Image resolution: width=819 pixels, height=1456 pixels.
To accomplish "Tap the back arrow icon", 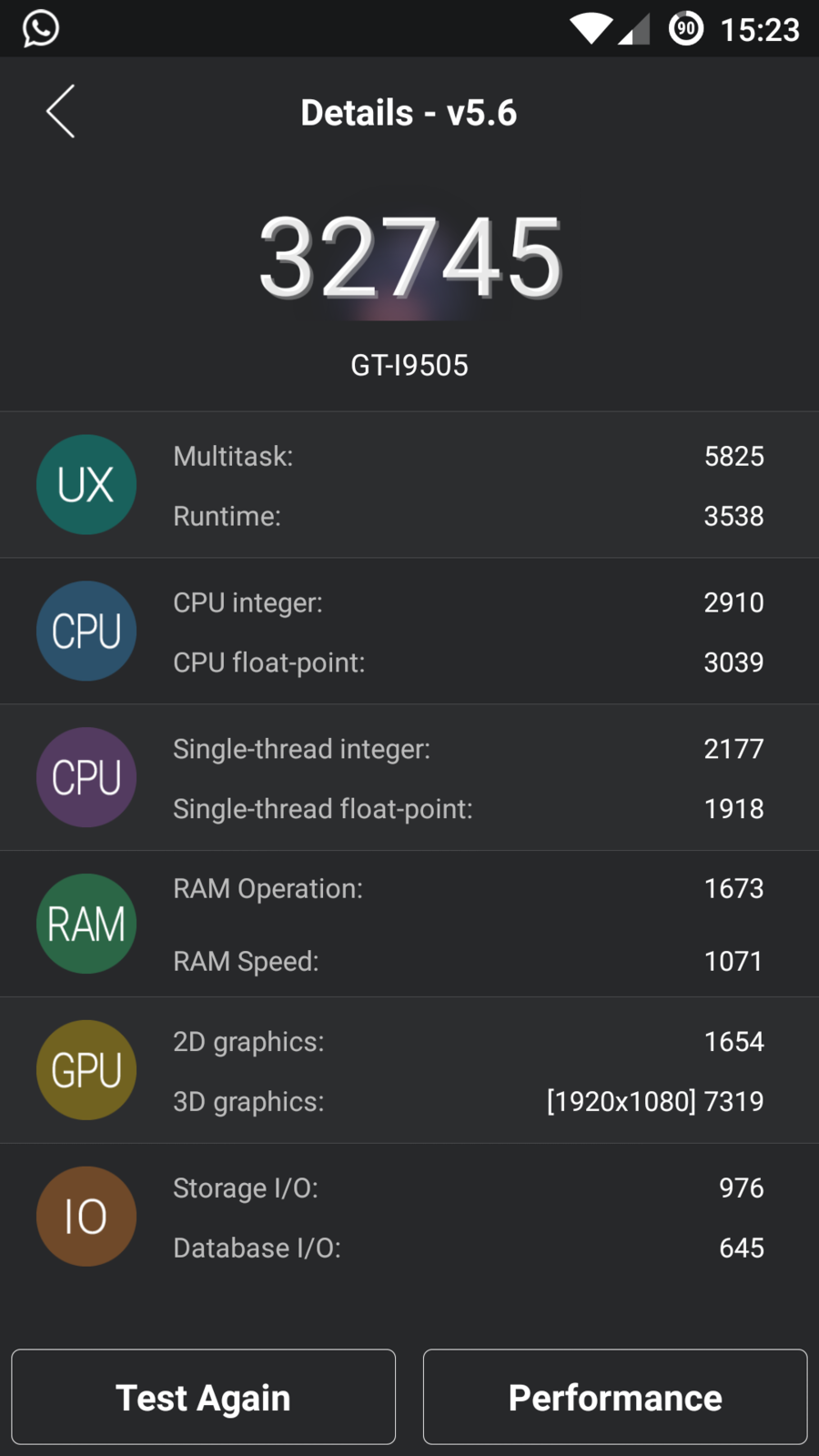I will [60, 112].
